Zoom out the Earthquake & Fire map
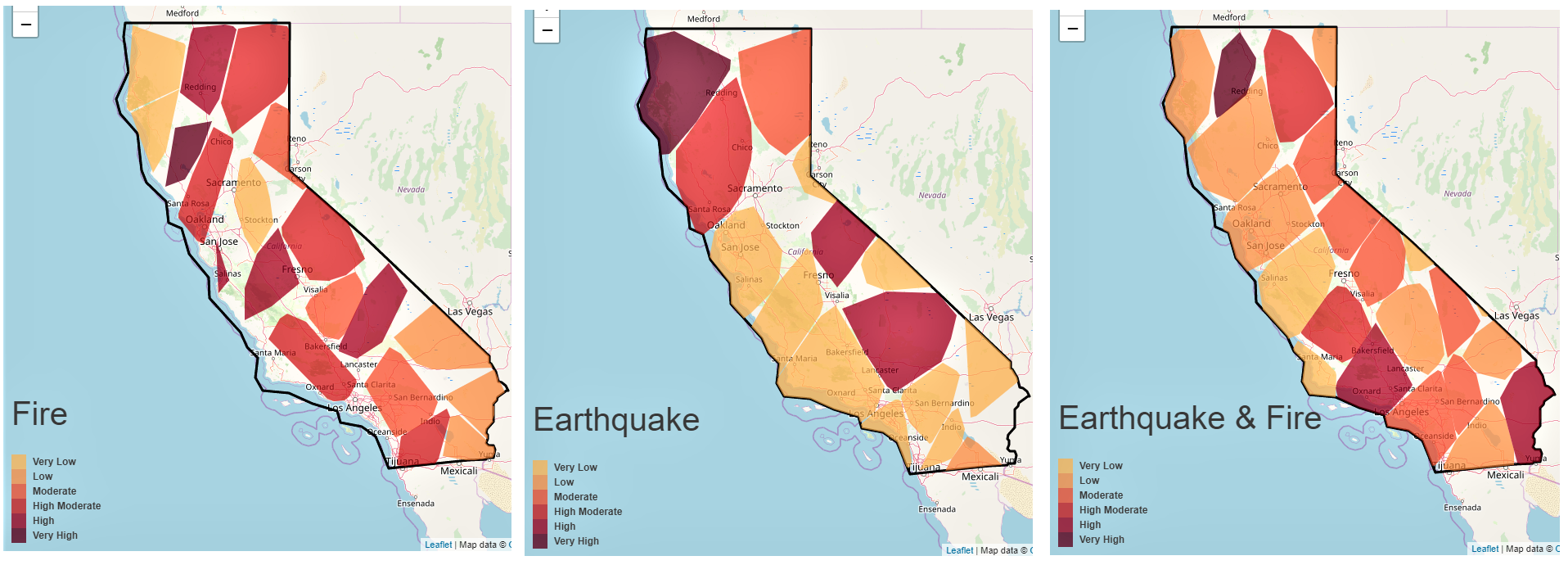Viewport: 1568px width, 565px height. pos(1072,29)
